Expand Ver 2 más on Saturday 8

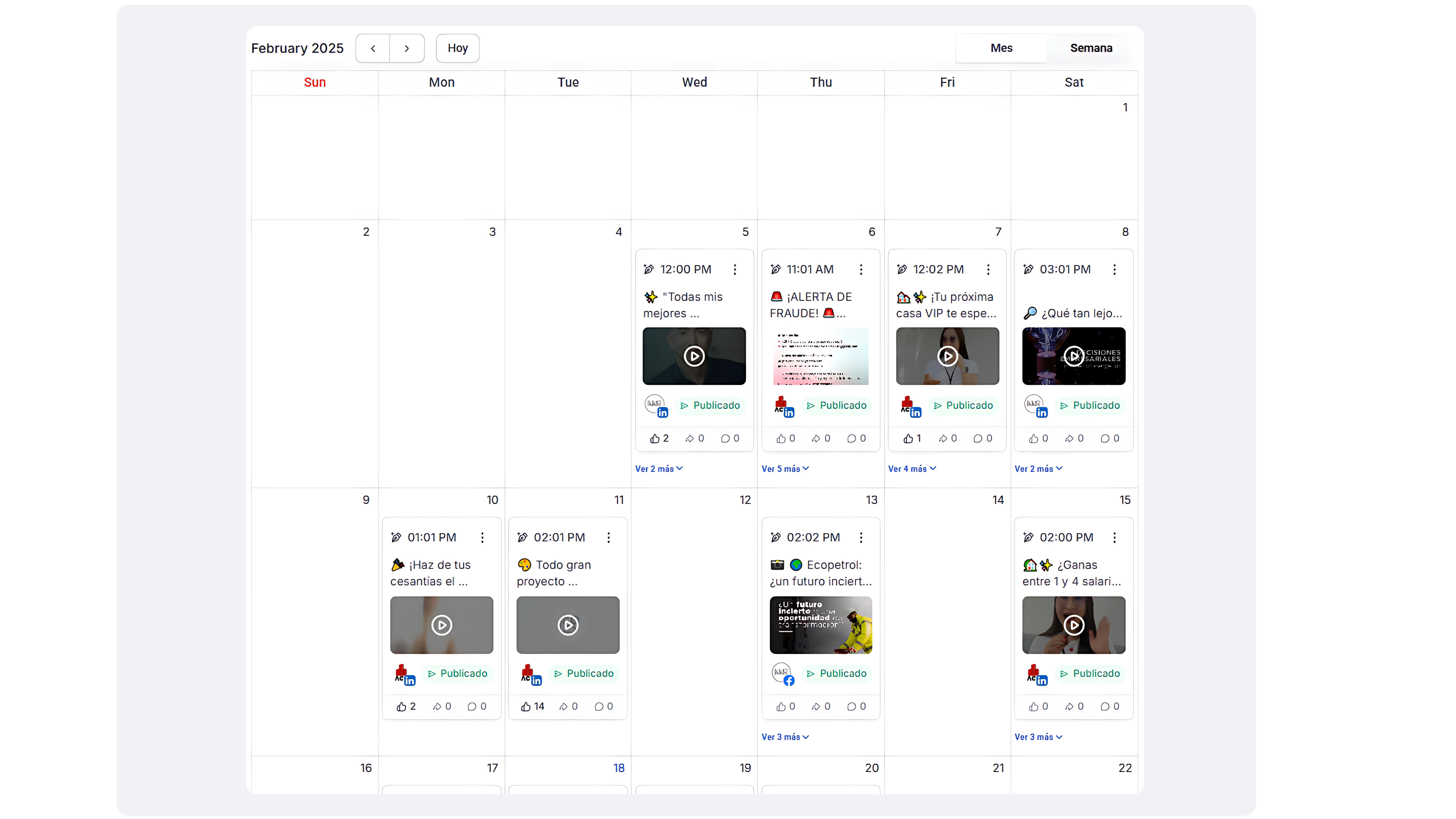point(1038,468)
